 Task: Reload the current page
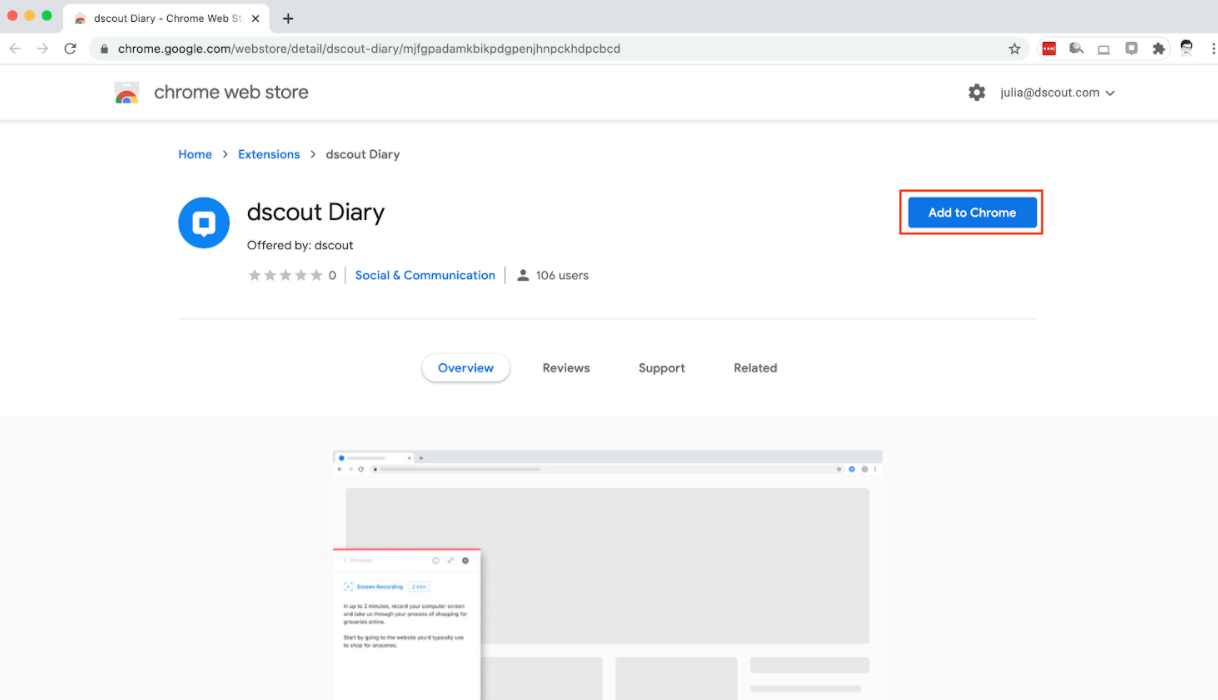(x=70, y=48)
